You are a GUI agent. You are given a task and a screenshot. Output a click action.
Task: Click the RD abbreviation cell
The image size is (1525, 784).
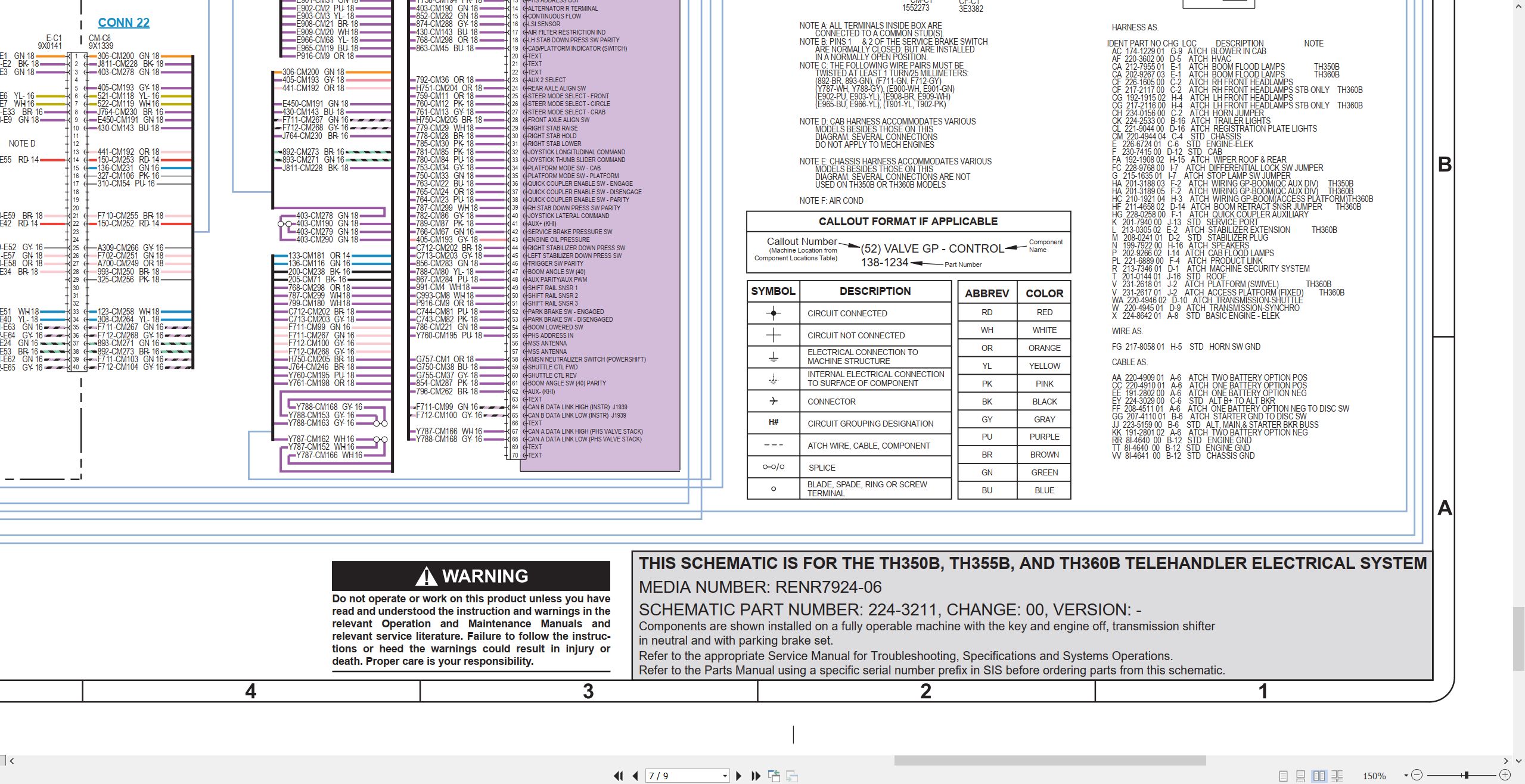[x=987, y=312]
